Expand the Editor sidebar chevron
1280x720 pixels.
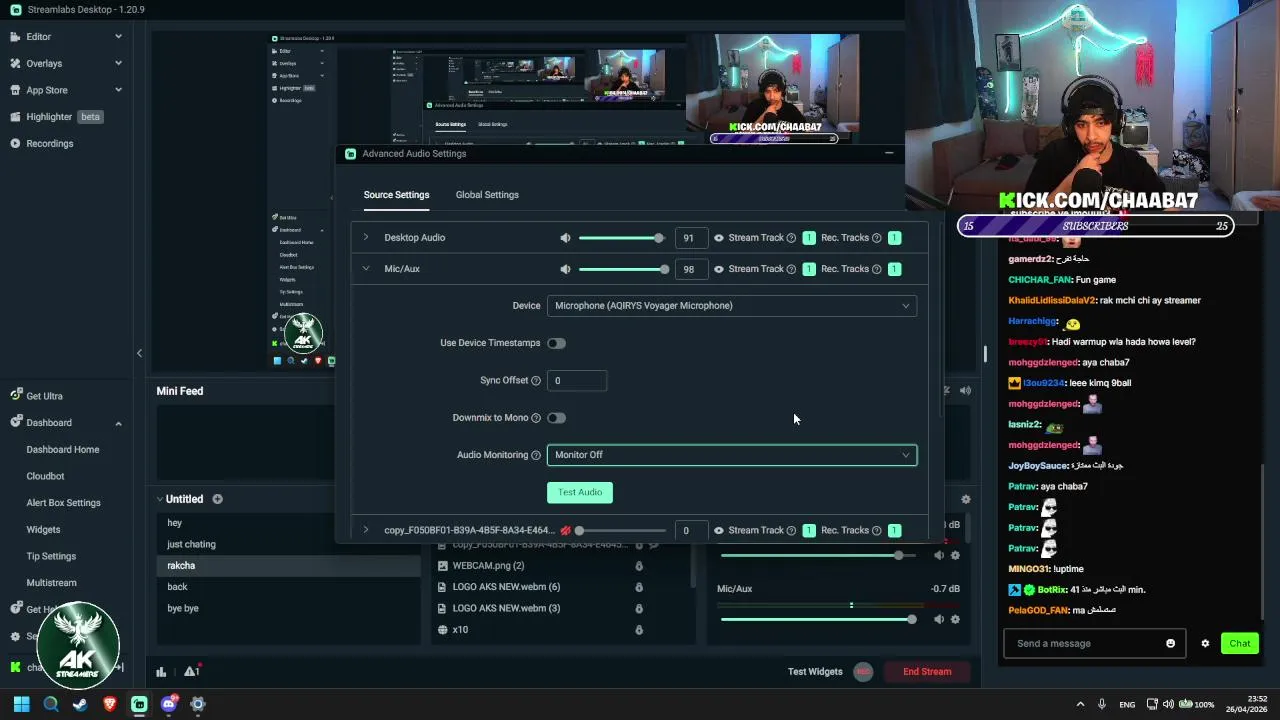click(118, 36)
